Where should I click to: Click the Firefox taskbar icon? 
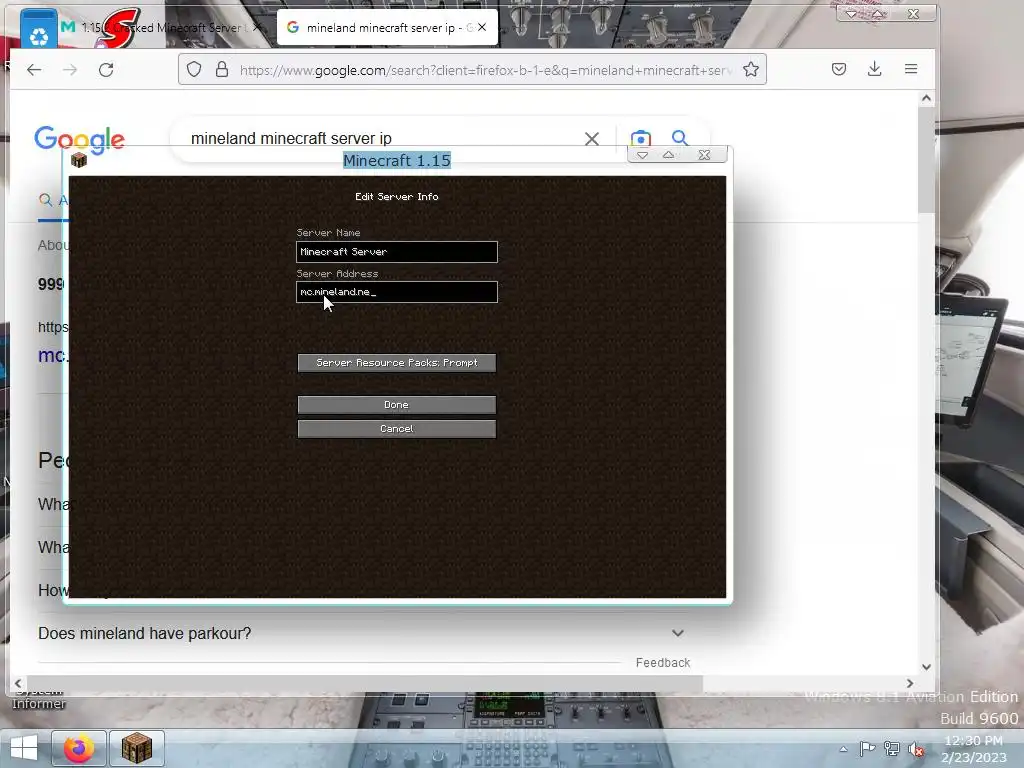79,748
